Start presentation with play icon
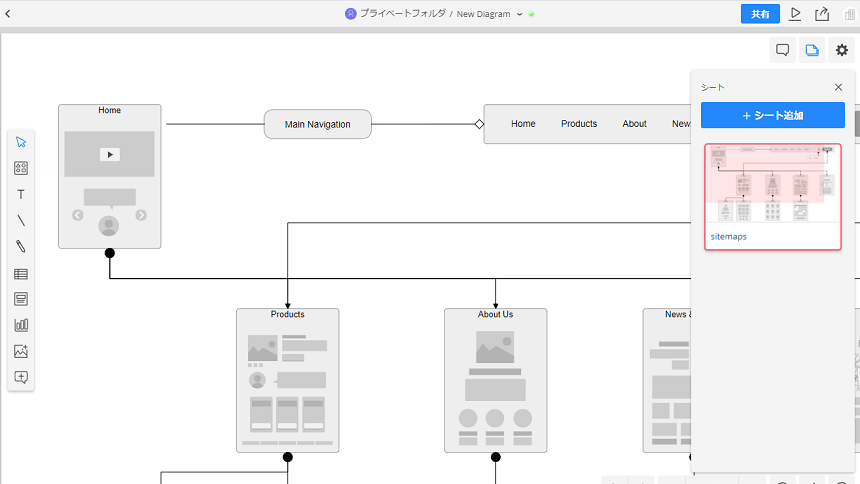 (x=796, y=14)
